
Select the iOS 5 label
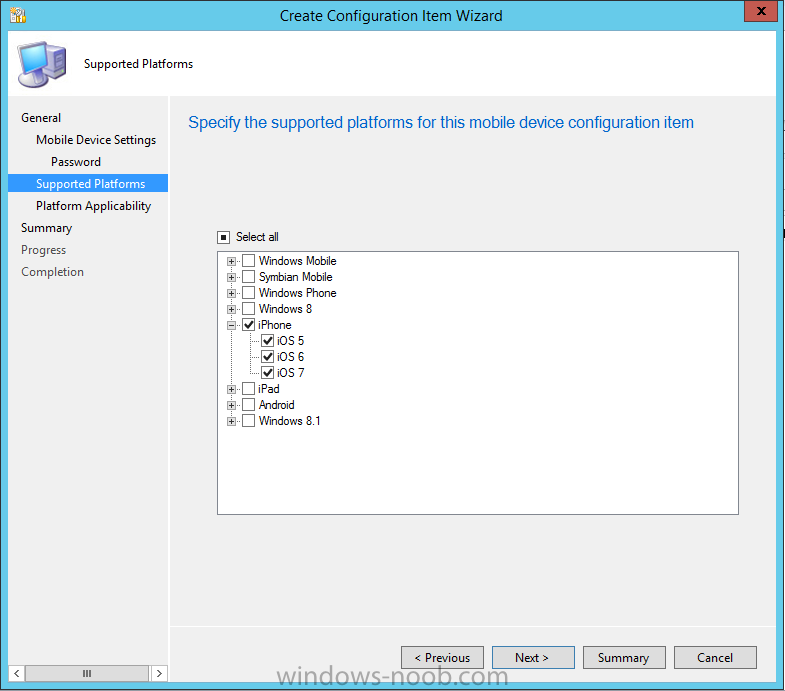point(290,341)
